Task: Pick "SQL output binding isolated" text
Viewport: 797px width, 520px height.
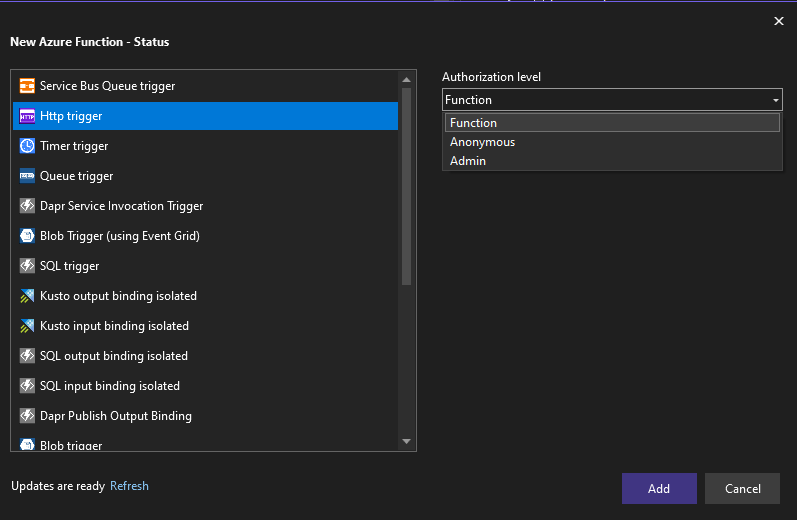Action: (x=114, y=356)
